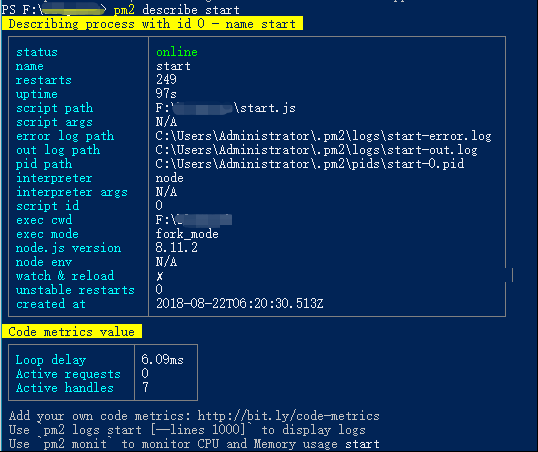The height and width of the screenshot is (452, 538).
Task: Click the uptime value 97s
Action: tap(166, 94)
